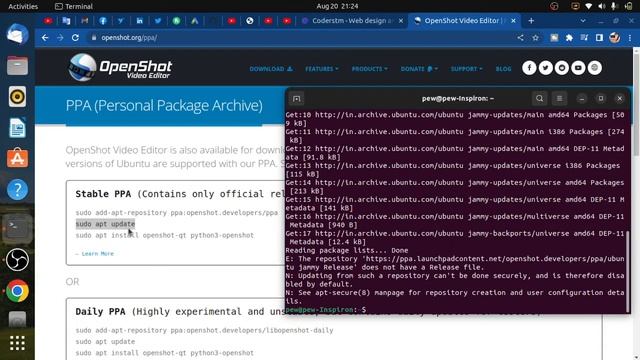Open BLOG nav item
The image size is (640, 360).
coord(503,69)
